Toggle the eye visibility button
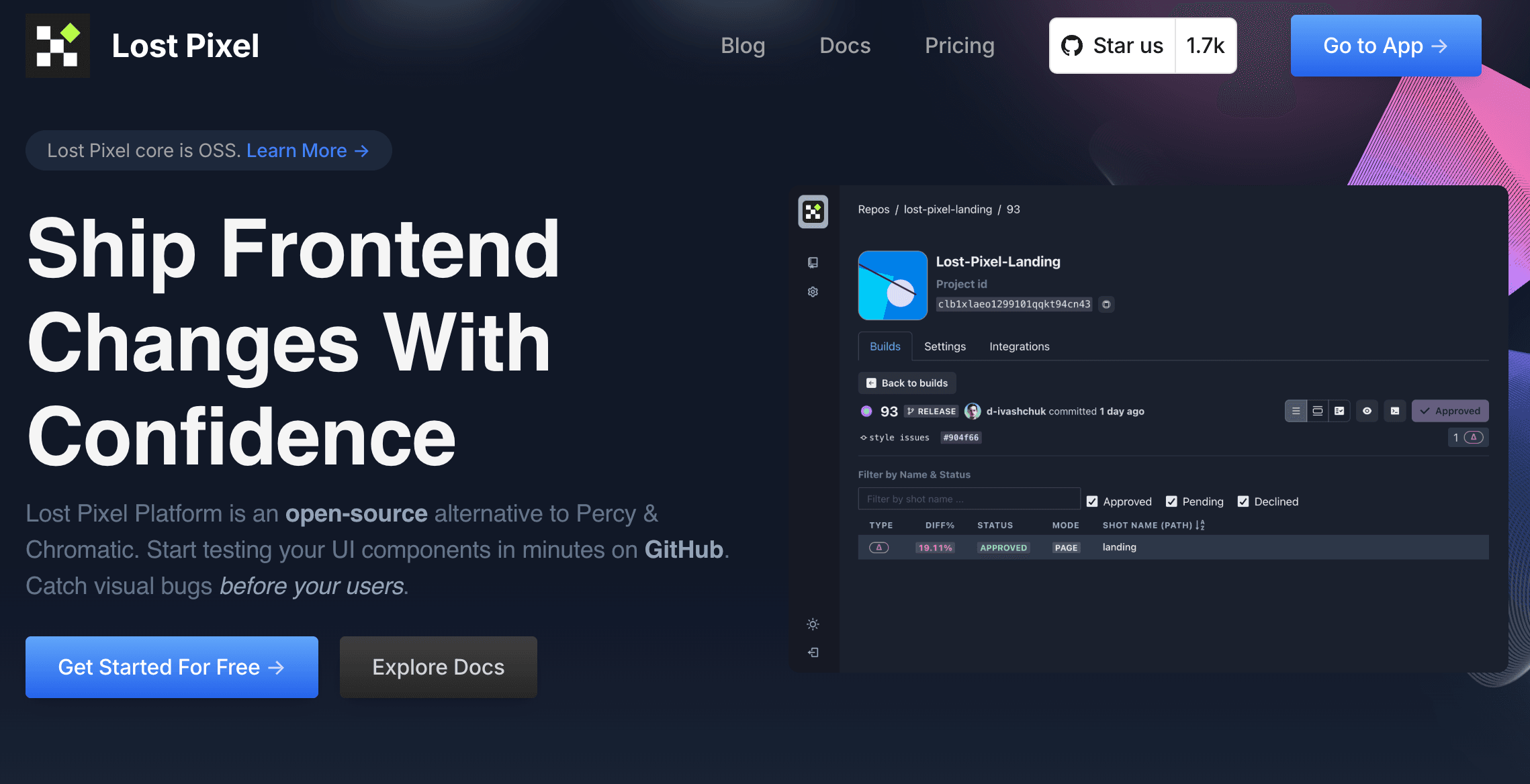Screen dimensions: 1530x784 click(1367, 411)
